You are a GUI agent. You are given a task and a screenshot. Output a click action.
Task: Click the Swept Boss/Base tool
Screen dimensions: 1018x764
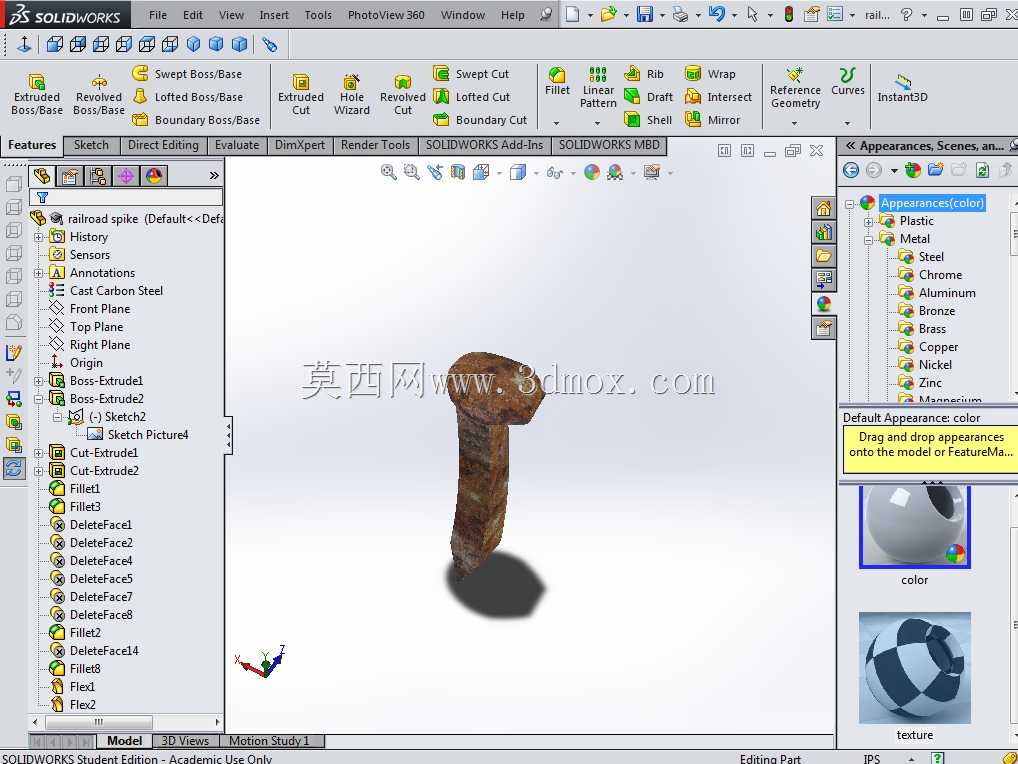click(187, 74)
